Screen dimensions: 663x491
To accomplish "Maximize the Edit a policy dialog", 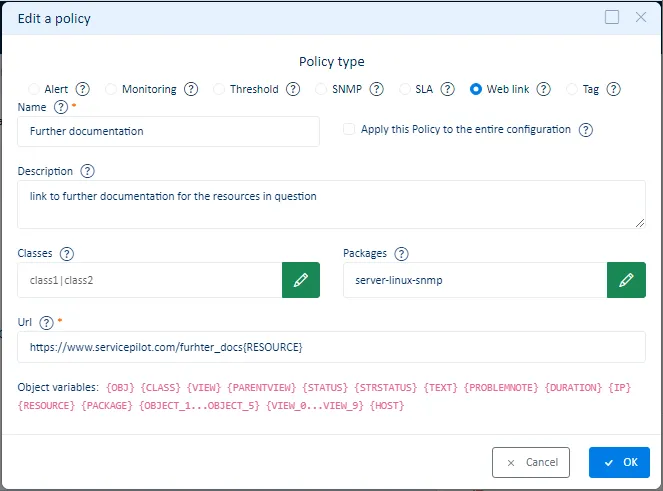I will pos(612,17).
